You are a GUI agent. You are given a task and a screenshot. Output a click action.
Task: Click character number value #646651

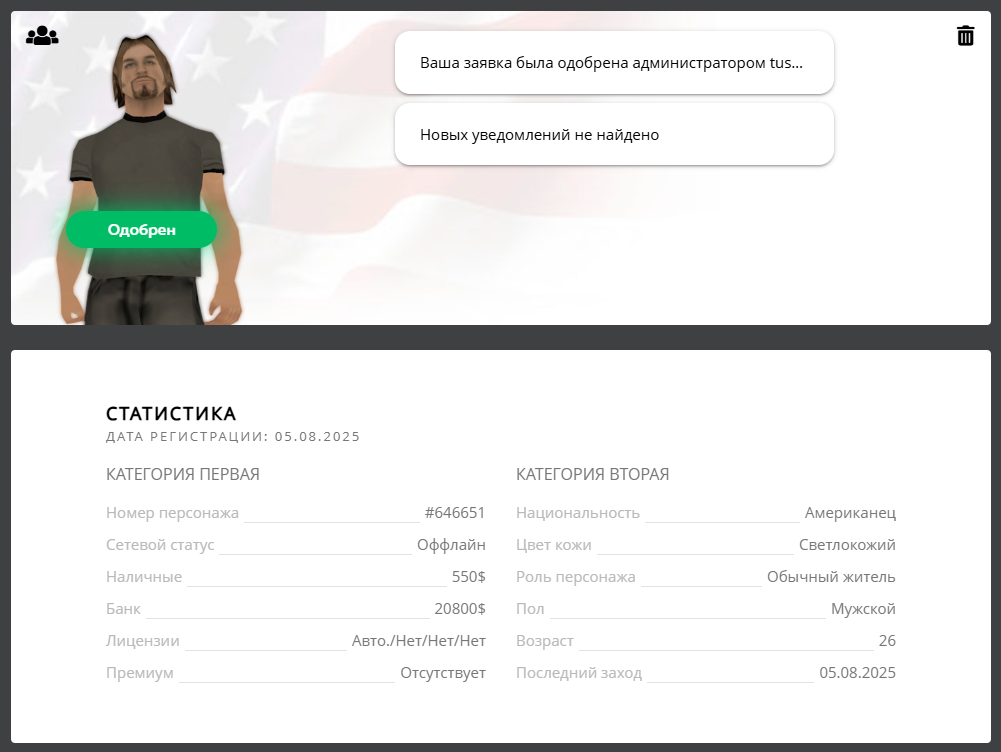(x=455, y=513)
